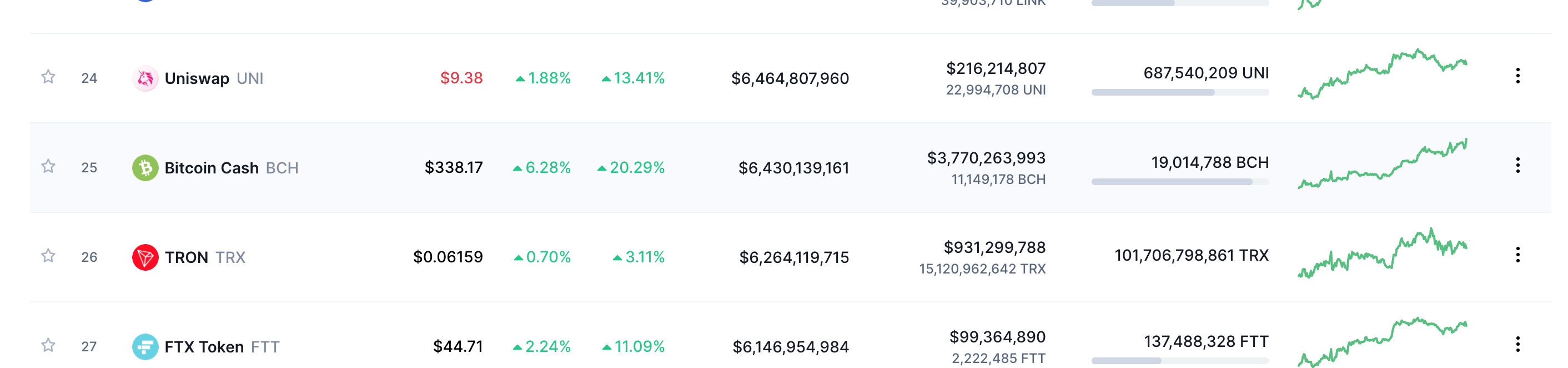Click the Uniswap unicorn logo icon
The height and width of the screenshot is (368, 1568).
[145, 78]
